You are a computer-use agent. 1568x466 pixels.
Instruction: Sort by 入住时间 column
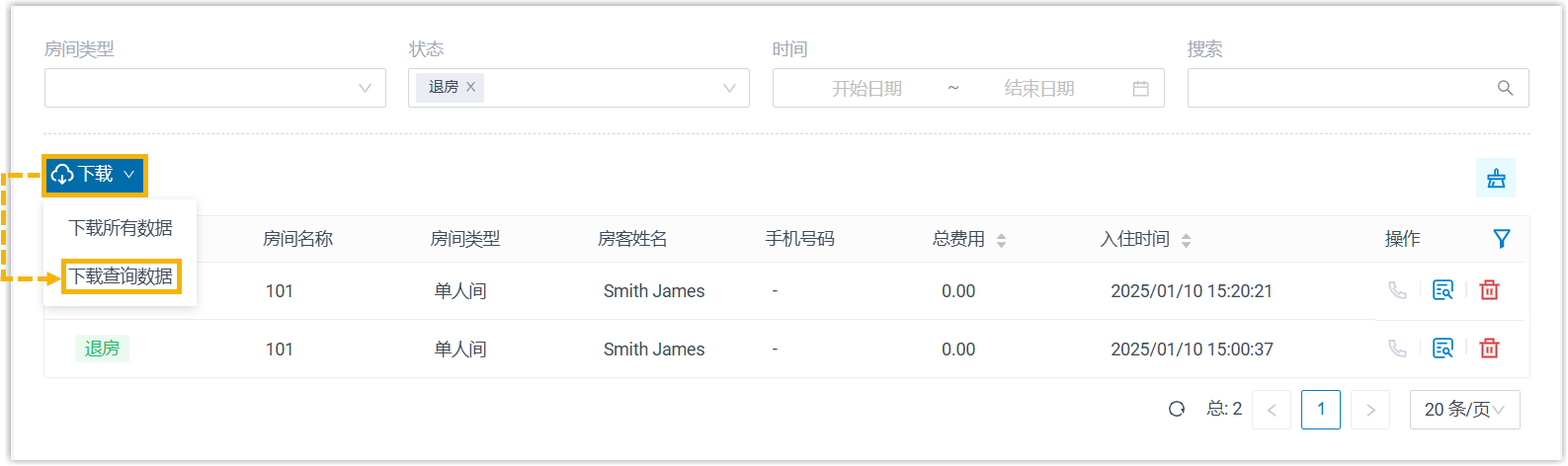1186,240
